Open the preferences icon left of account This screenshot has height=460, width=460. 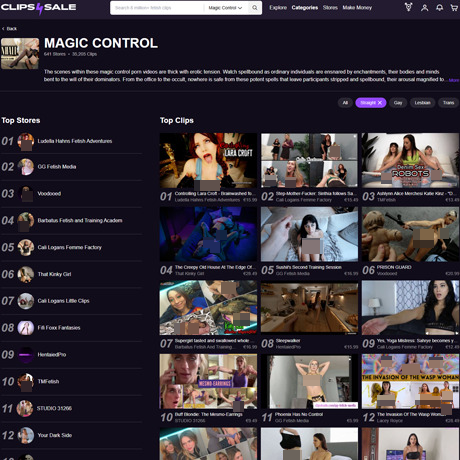(x=408, y=7)
